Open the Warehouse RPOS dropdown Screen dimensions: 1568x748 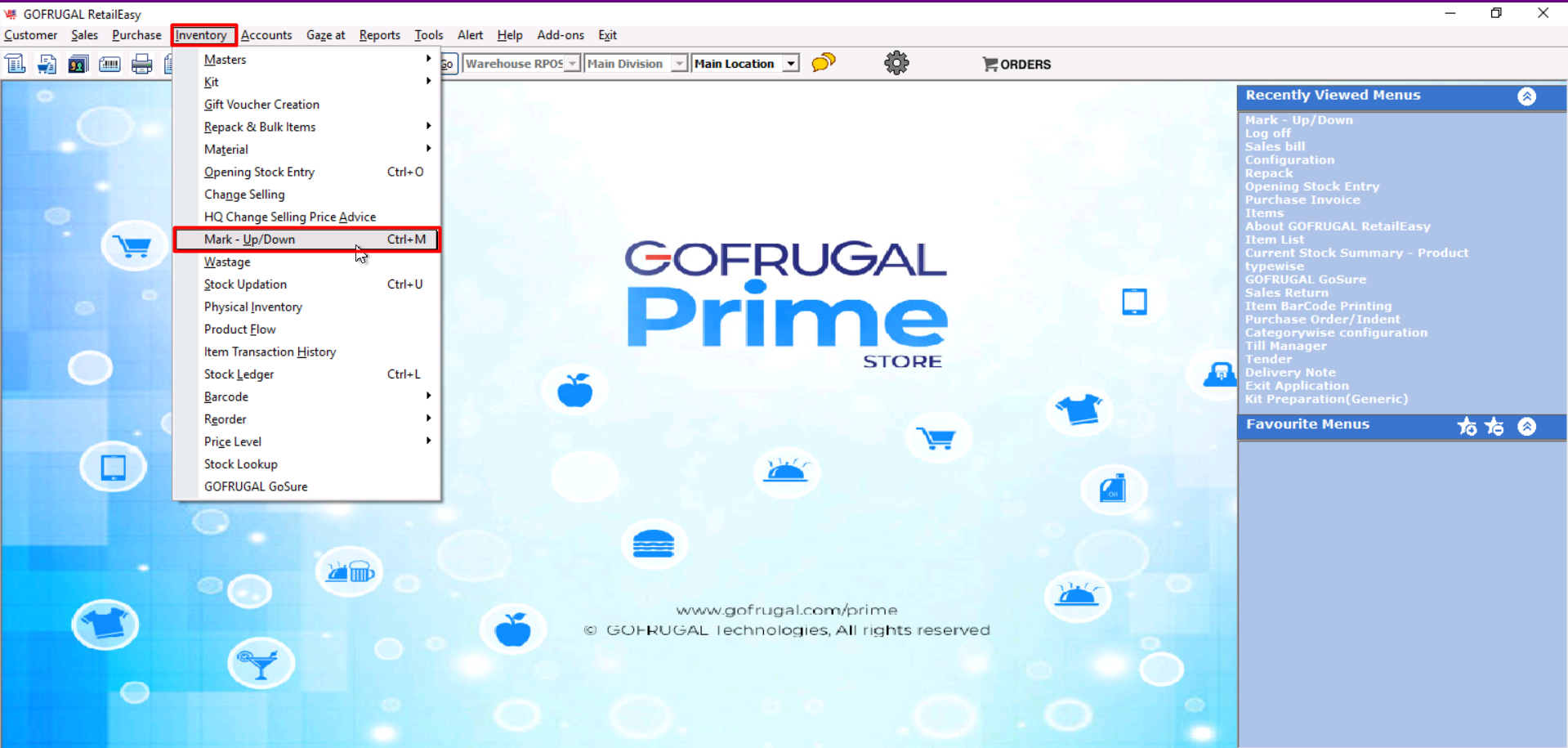point(572,64)
